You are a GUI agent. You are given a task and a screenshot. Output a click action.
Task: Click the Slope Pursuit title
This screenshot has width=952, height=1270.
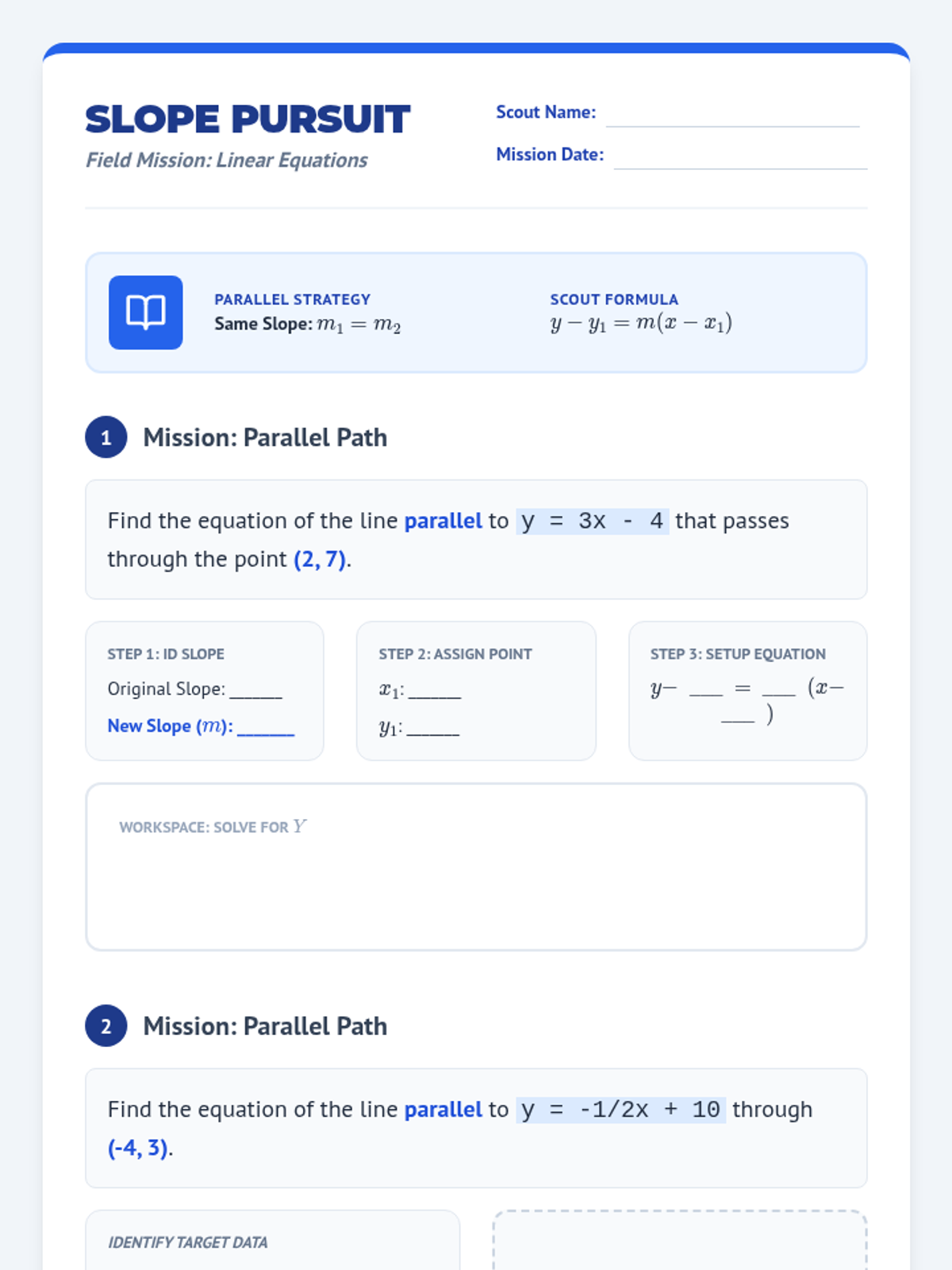pyautogui.click(x=248, y=120)
